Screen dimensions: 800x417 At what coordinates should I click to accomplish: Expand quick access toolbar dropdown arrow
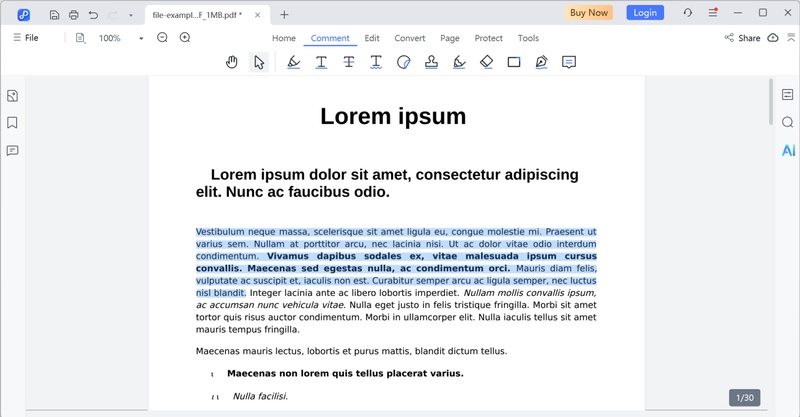130,15
